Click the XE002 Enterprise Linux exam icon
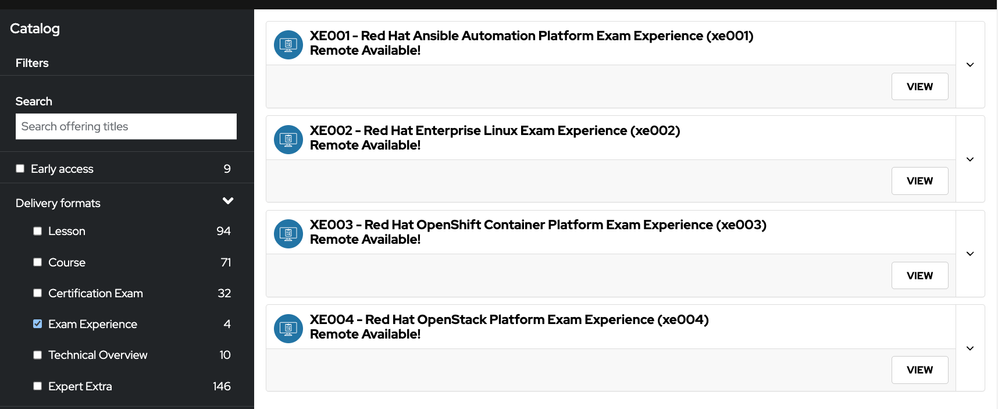The height and width of the screenshot is (409, 998). click(x=289, y=139)
